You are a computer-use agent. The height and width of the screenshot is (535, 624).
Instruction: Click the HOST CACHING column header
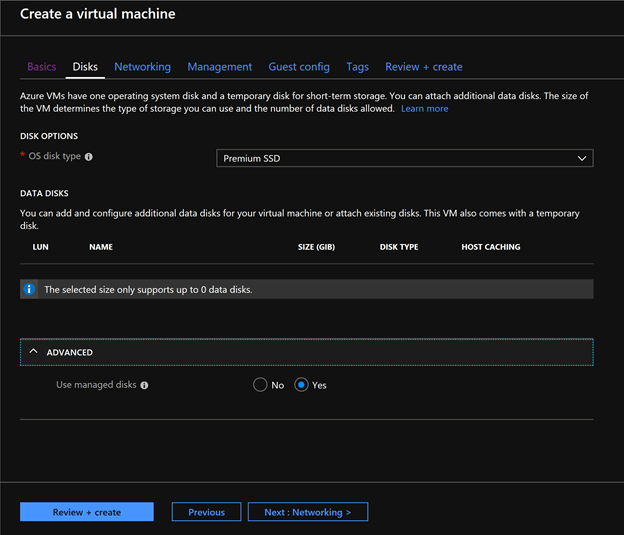491,247
